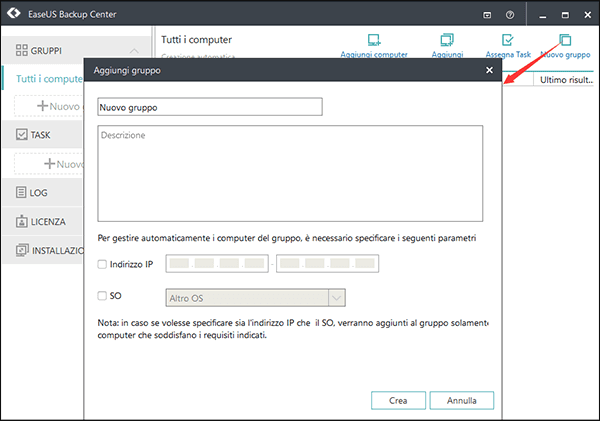
Task: Click the LICENZA badge icon
Action: (21, 221)
